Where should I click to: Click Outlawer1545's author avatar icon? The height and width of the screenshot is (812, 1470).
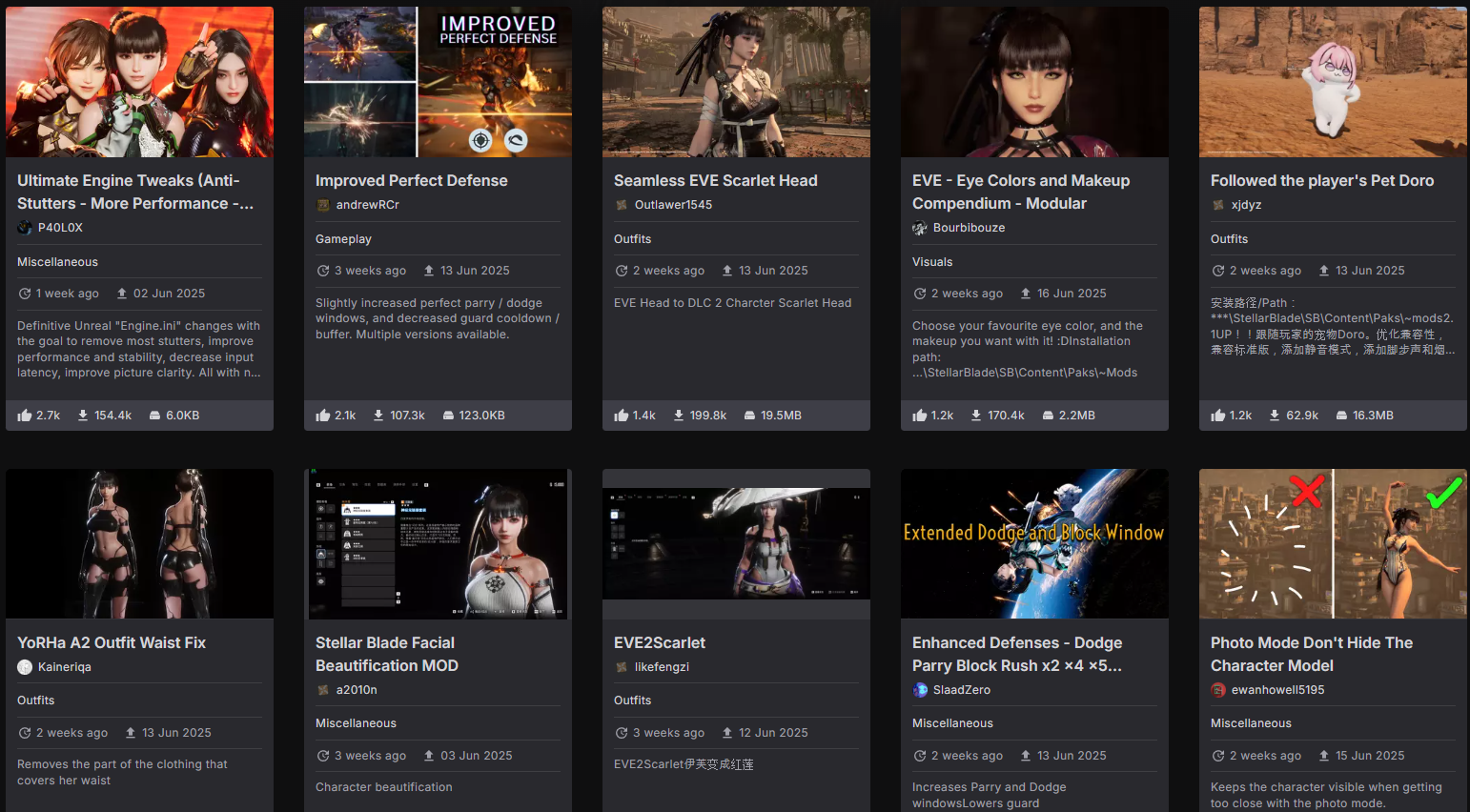[622, 205]
